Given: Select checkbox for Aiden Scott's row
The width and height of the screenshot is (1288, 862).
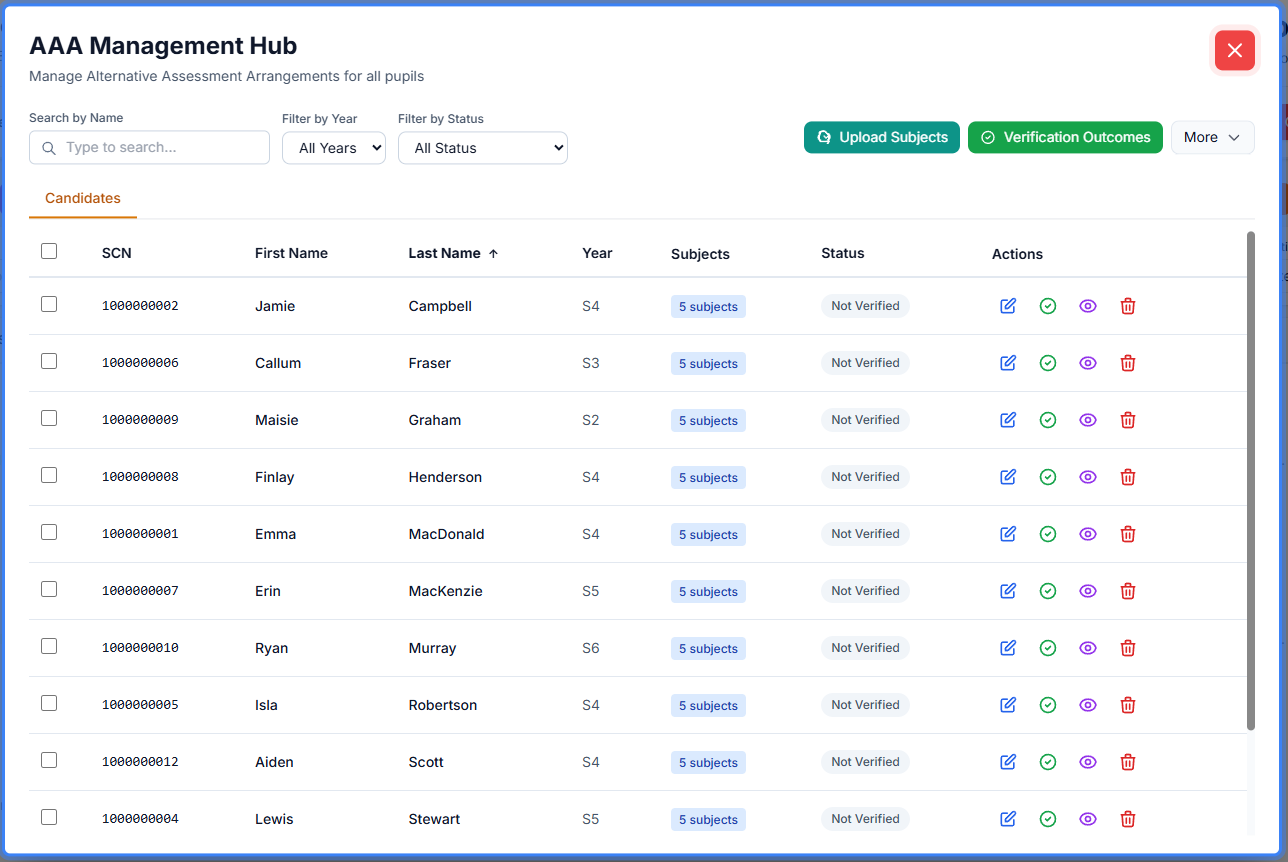Looking at the screenshot, I should pos(49,760).
